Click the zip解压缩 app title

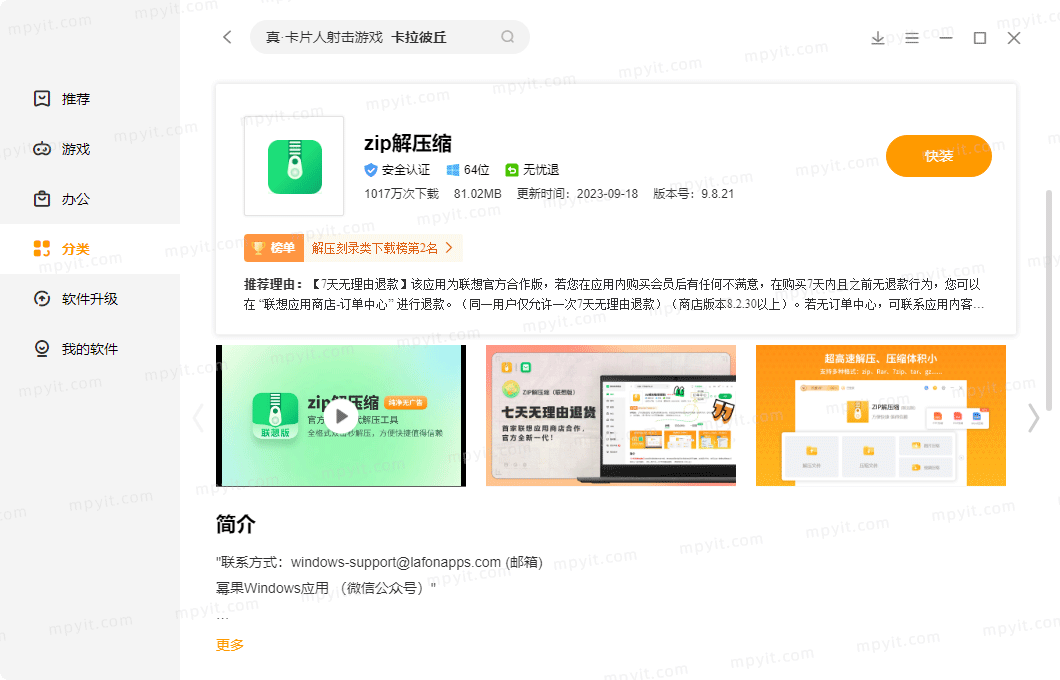point(408,143)
